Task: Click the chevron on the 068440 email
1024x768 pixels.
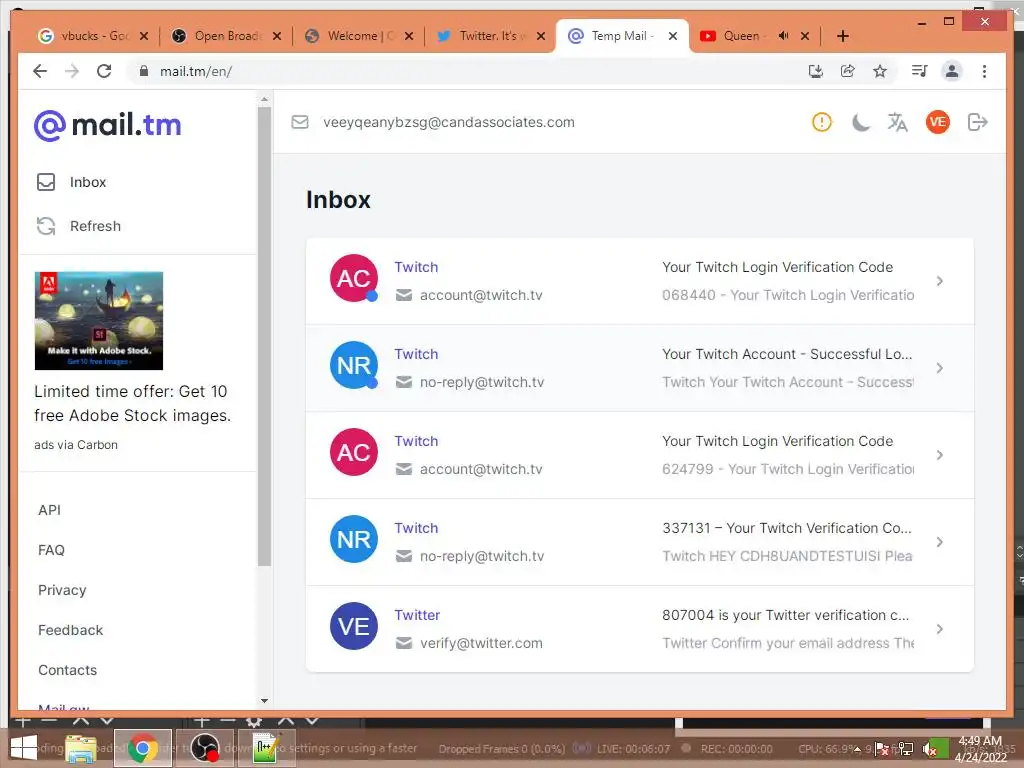Action: coord(939,281)
